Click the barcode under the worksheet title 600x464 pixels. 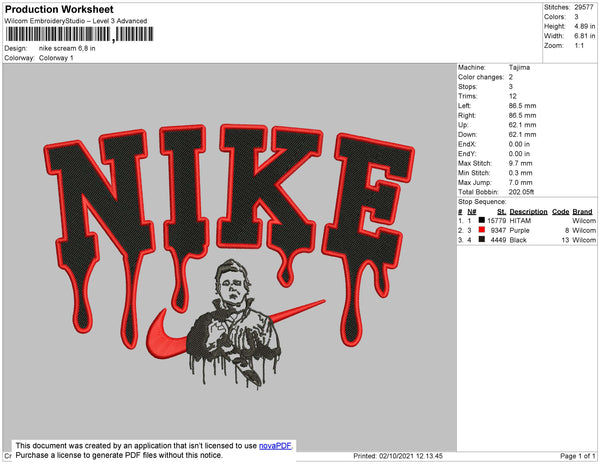(79, 34)
